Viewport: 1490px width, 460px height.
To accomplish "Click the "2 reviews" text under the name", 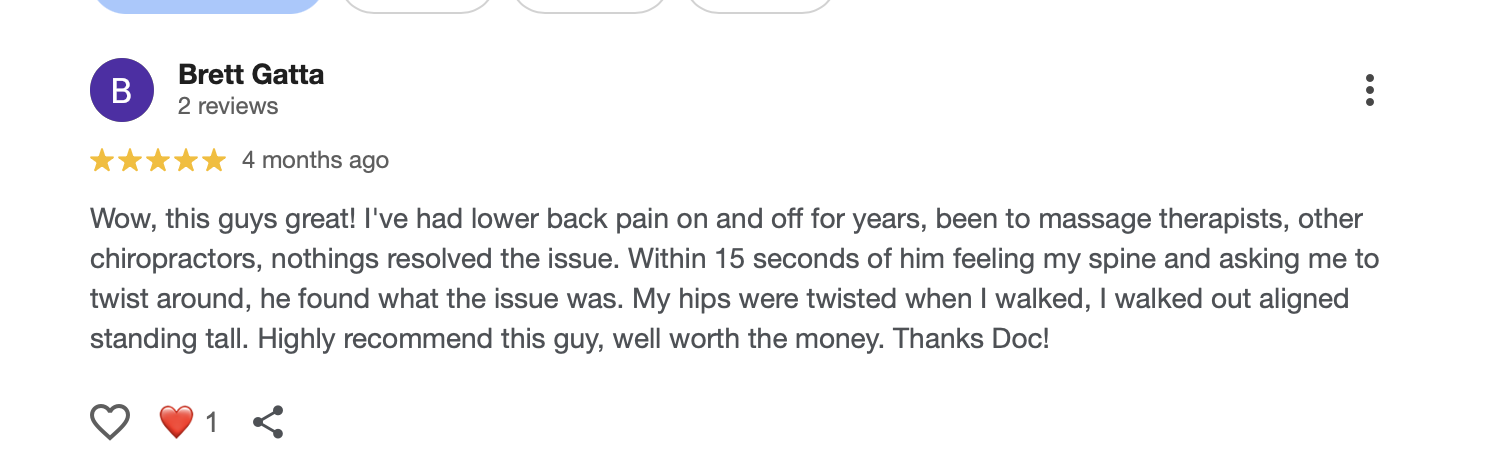I will tap(228, 106).
